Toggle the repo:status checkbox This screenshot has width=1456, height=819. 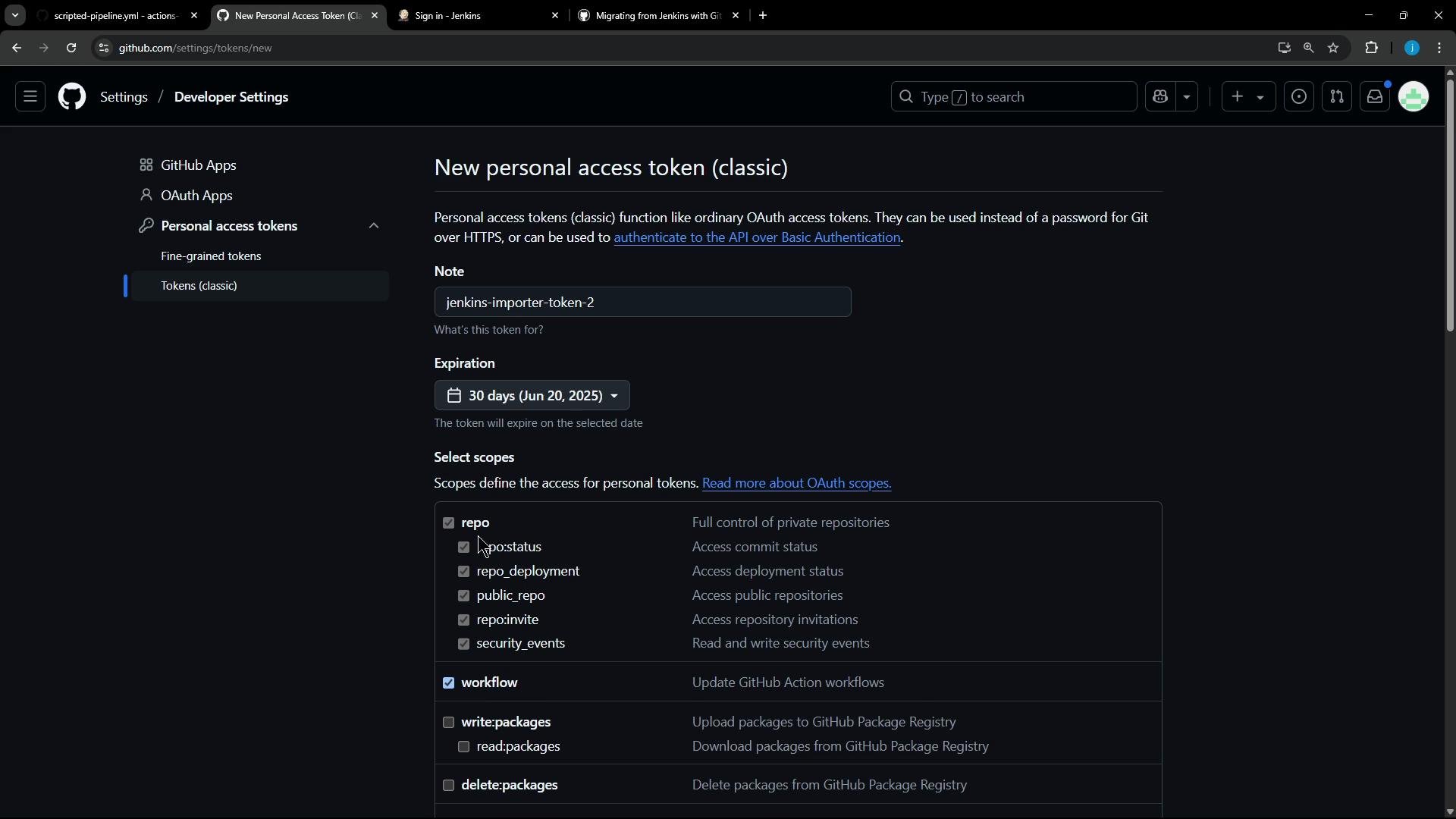pyautogui.click(x=463, y=547)
